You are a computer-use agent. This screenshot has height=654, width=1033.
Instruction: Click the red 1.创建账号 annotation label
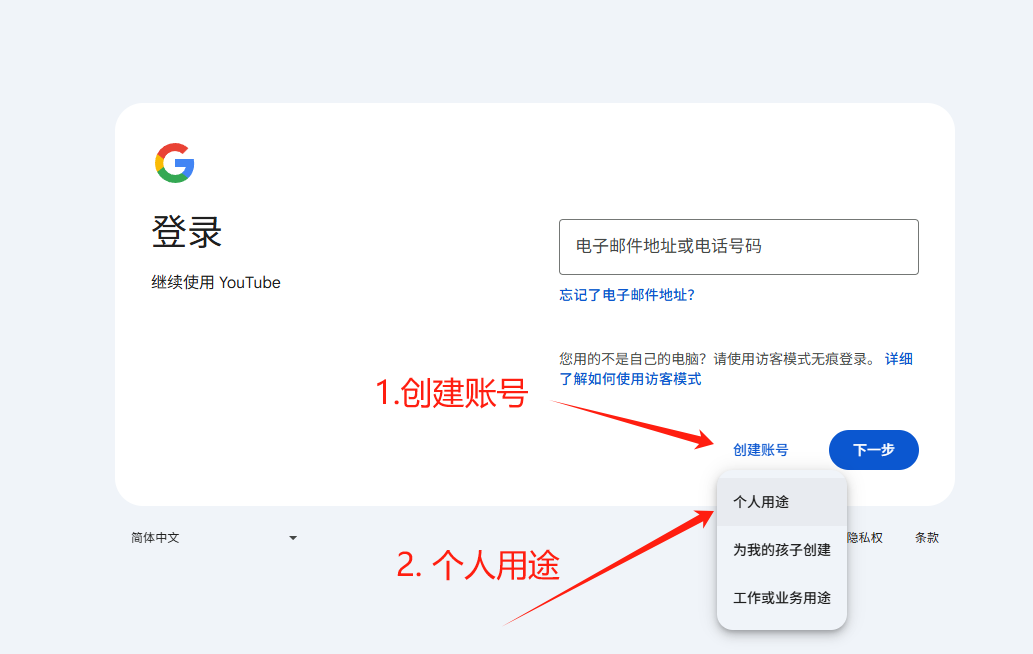[x=451, y=393]
